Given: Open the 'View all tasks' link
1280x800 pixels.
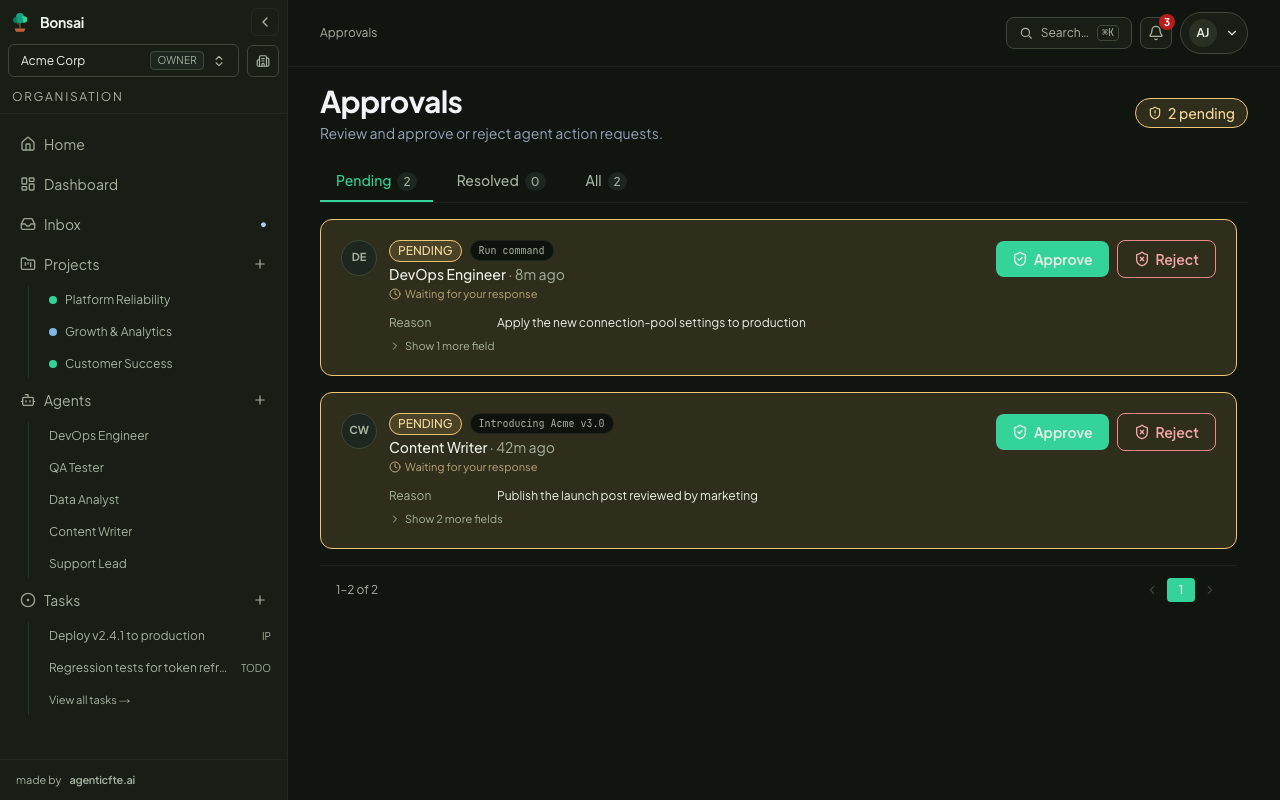Looking at the screenshot, I should 90,700.
